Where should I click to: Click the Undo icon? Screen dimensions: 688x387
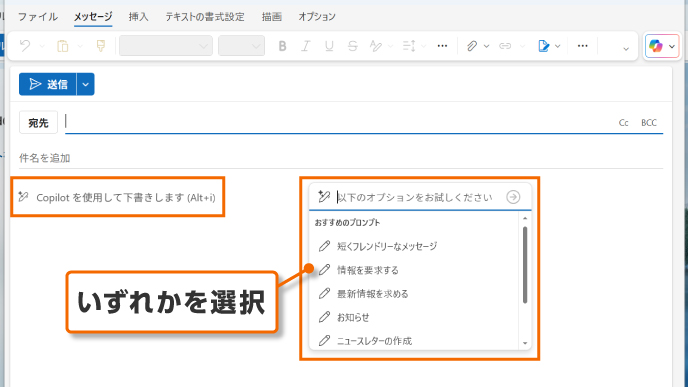tap(25, 46)
